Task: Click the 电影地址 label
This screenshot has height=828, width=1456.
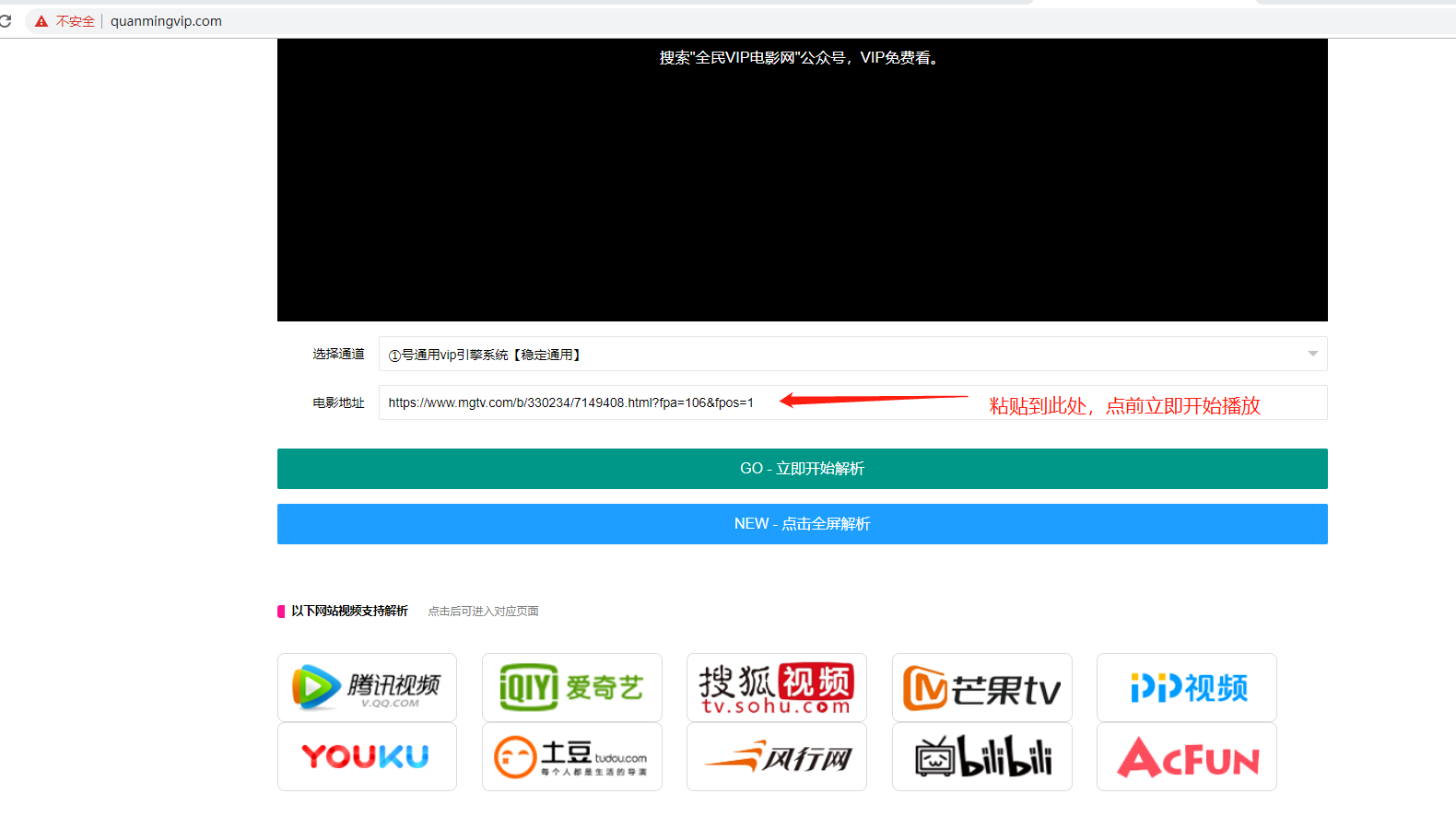Action: 338,402
